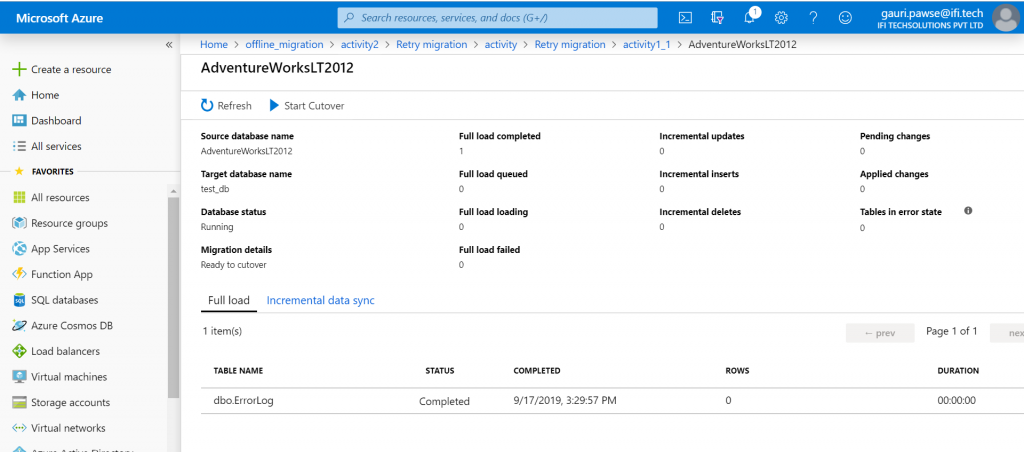
Task: Open the feedback smiley icon
Action: click(x=845, y=18)
